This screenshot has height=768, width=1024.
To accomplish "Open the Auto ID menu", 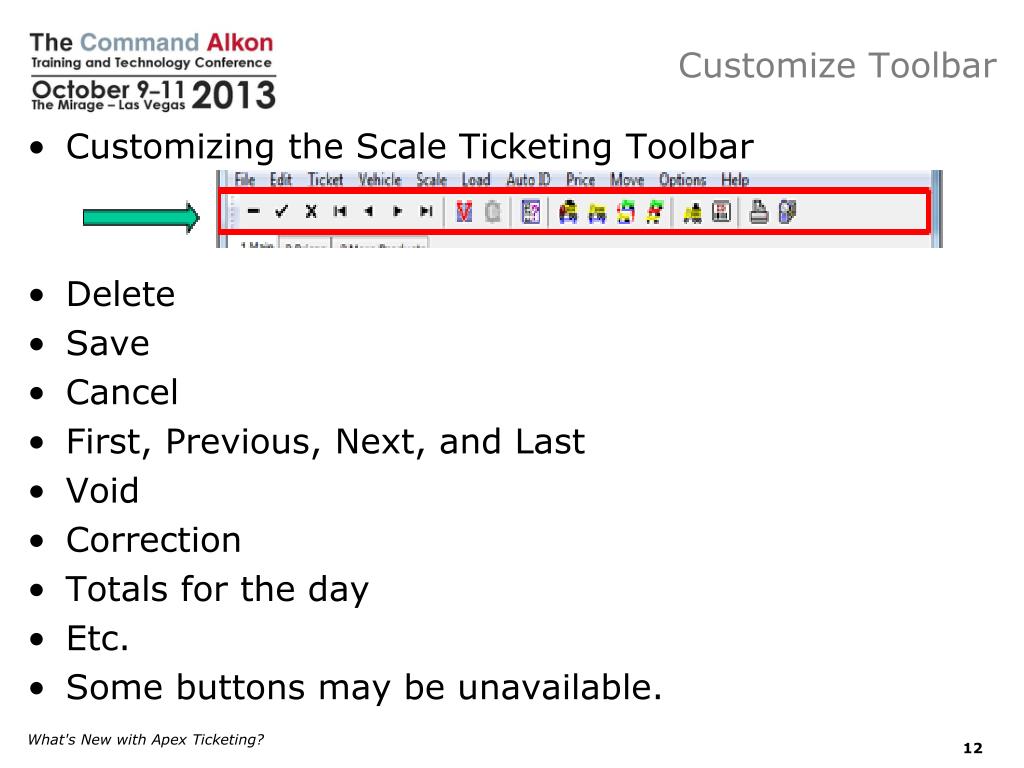I will (x=528, y=180).
